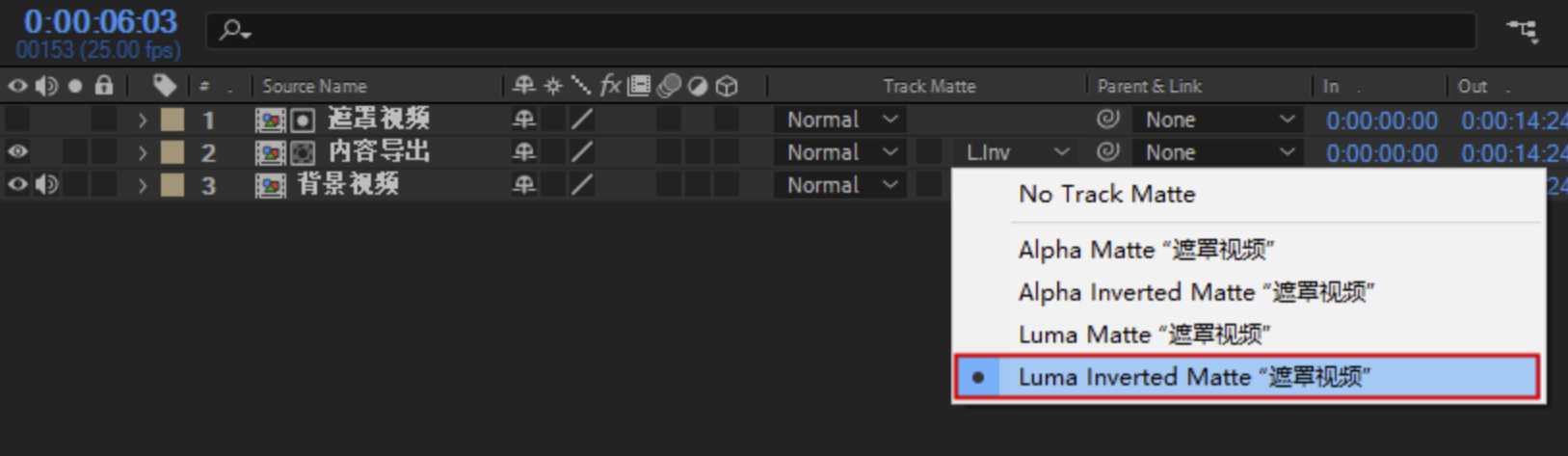Mute audio of the 背景视频 layer

[x=46, y=184]
